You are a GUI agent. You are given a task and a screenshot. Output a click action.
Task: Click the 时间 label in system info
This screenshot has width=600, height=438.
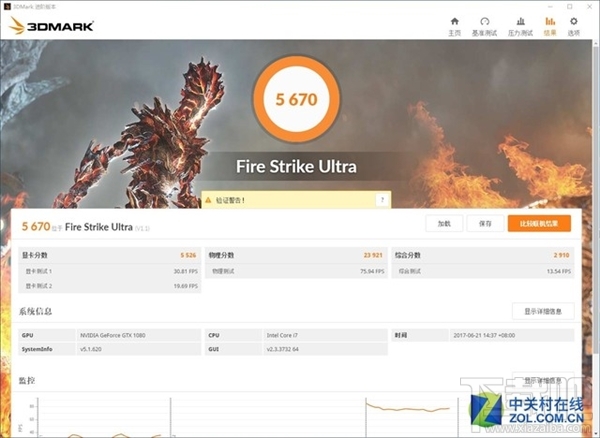click(401, 335)
